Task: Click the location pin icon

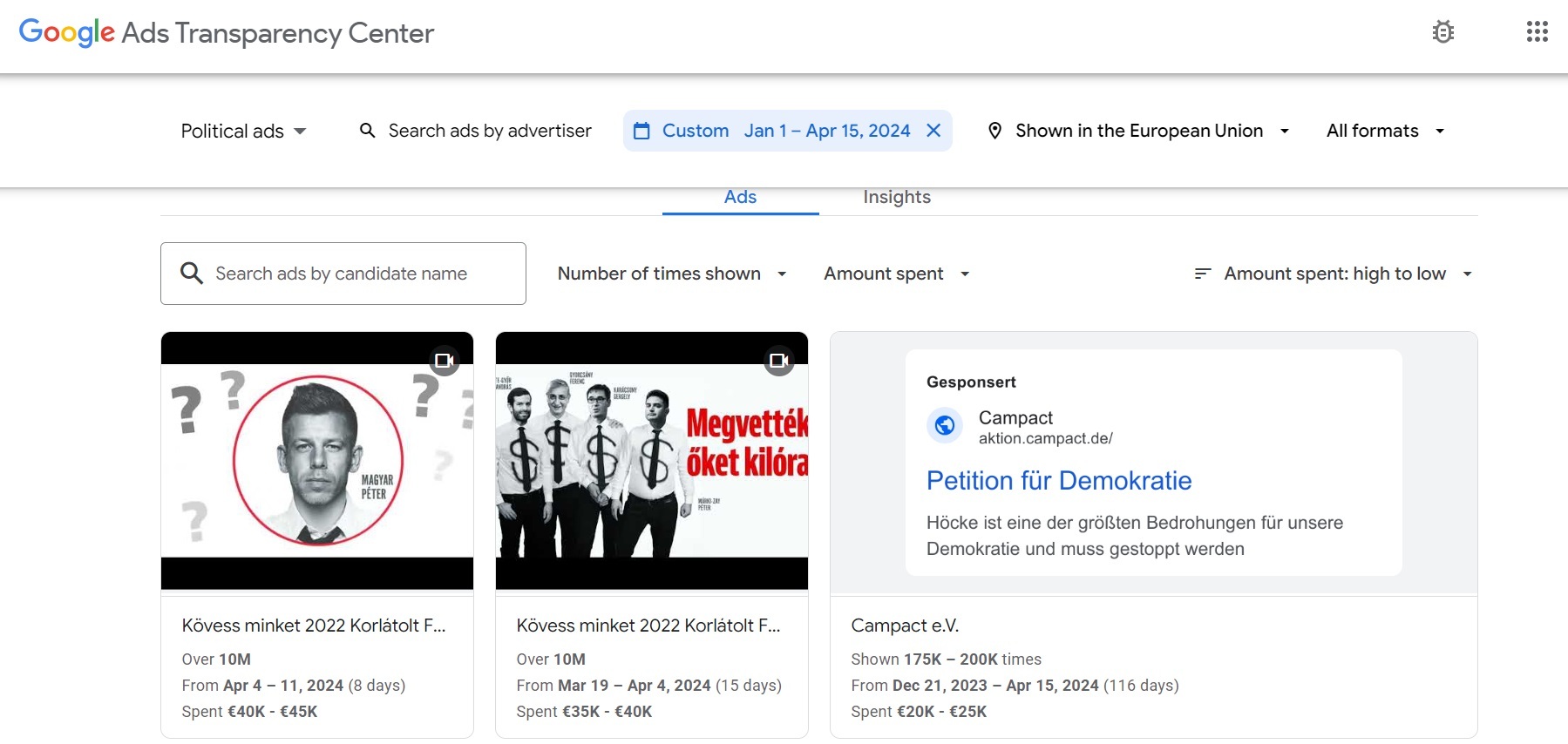Action: pyautogui.click(x=994, y=131)
